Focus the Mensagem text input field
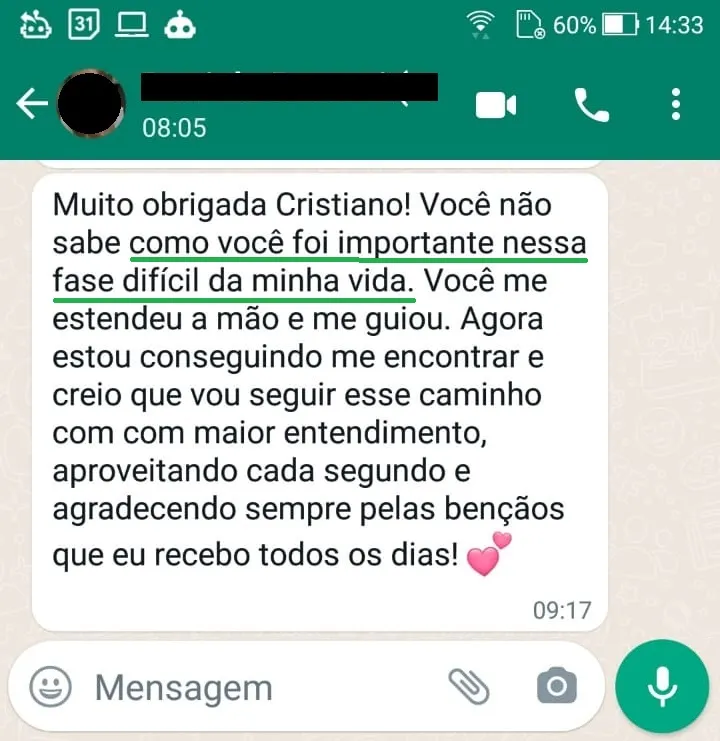This screenshot has height=741, width=720. tap(265, 688)
